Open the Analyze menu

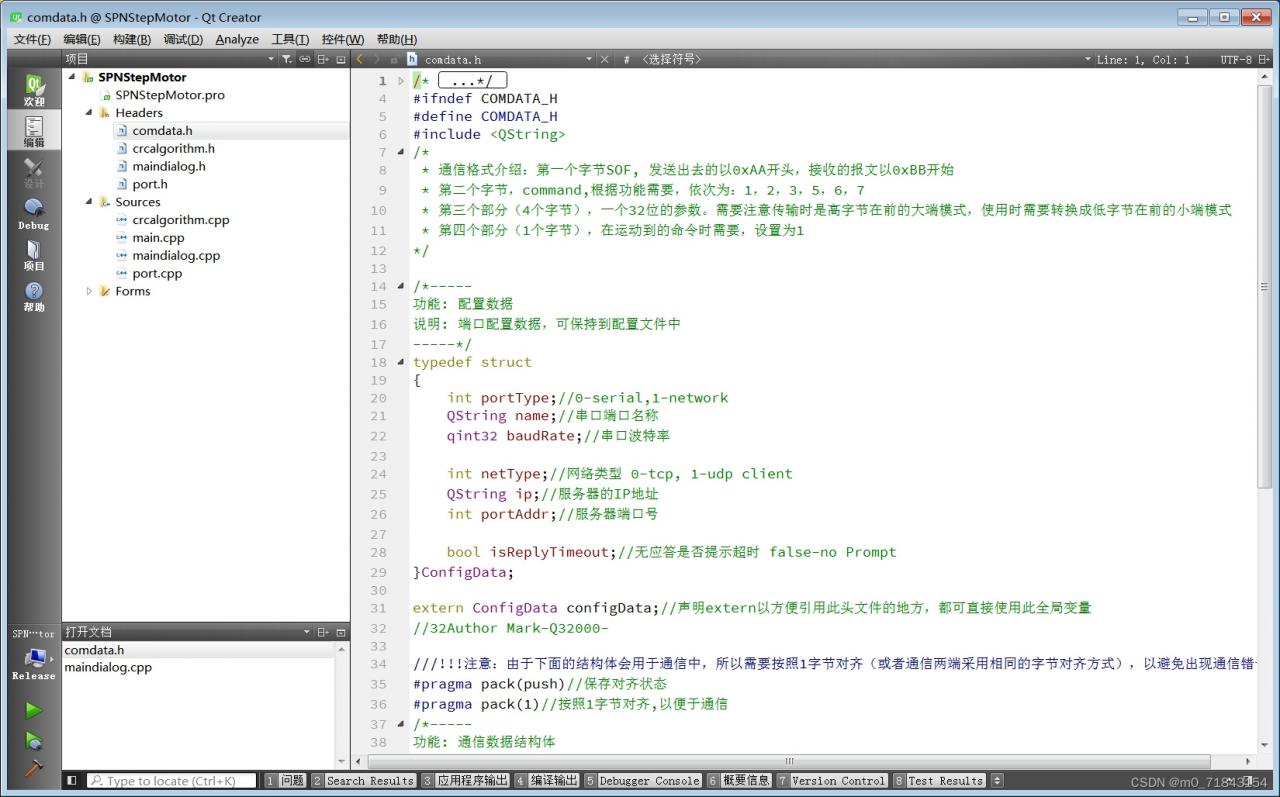tap(237, 39)
